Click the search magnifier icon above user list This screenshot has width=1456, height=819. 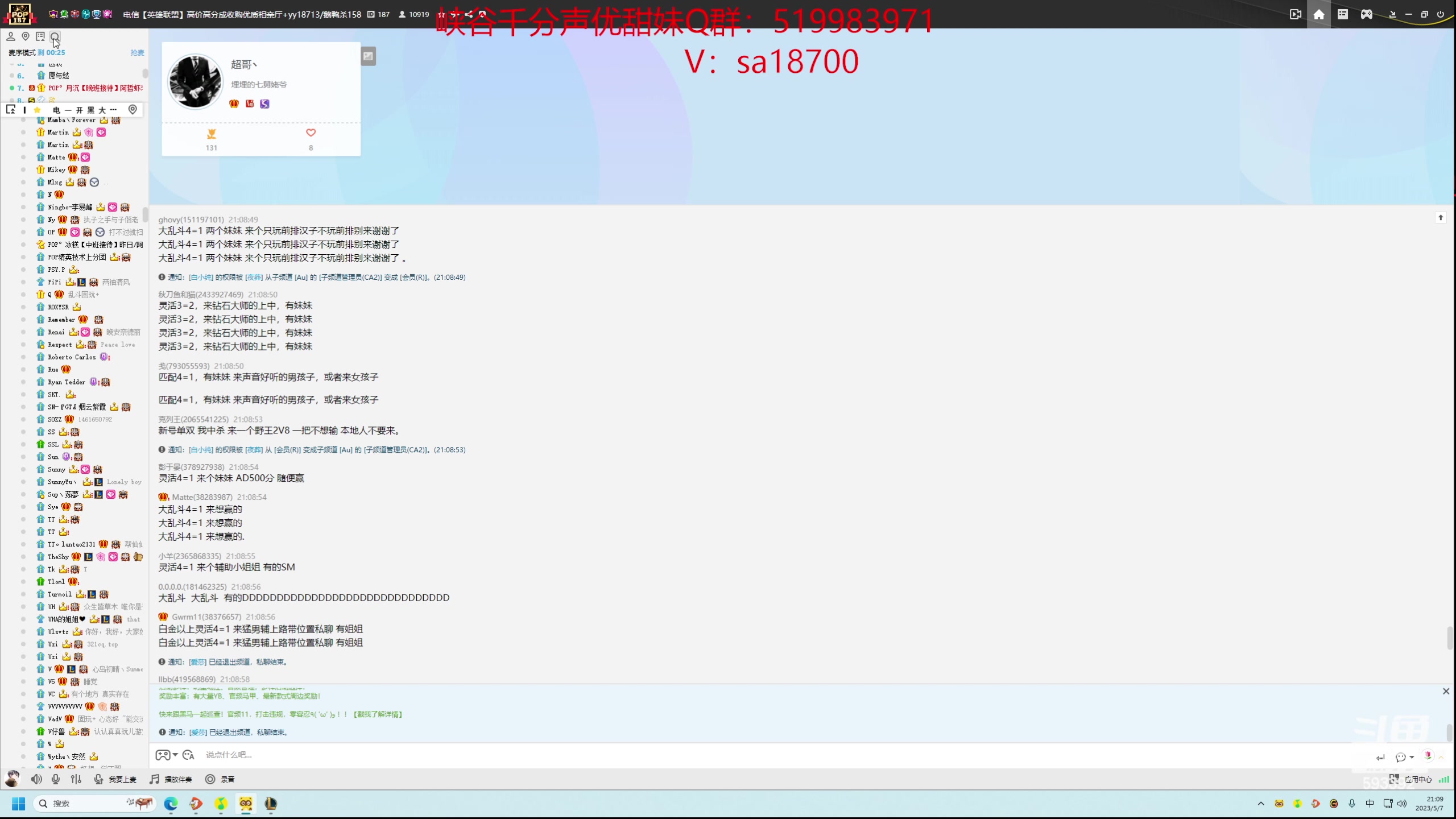[55, 36]
